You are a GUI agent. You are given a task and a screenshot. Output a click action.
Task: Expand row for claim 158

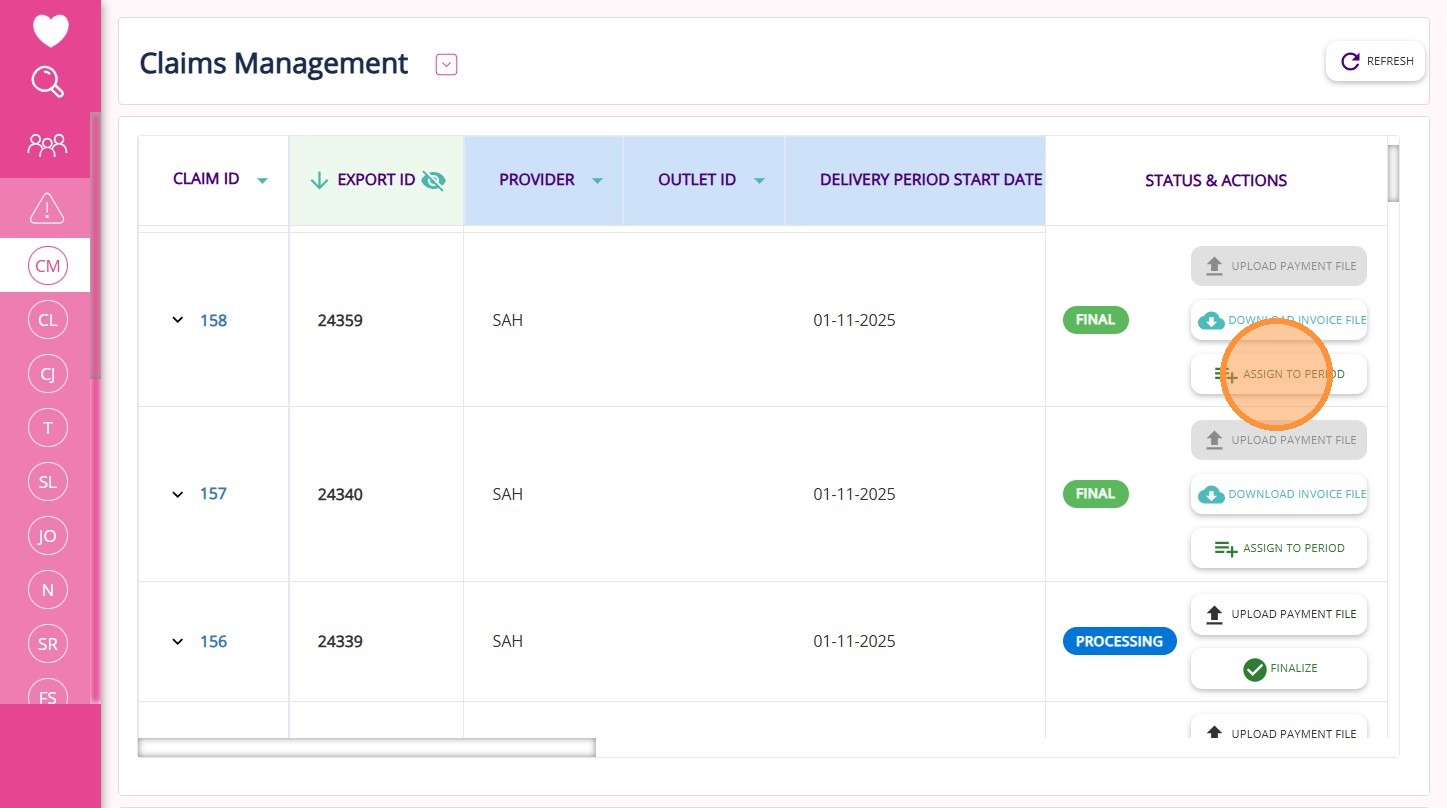[x=178, y=320]
